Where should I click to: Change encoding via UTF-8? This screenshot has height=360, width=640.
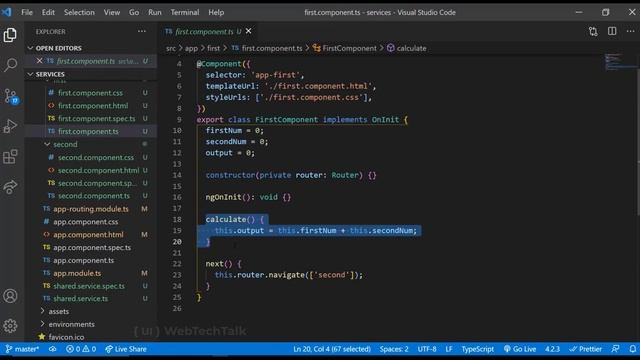(427, 349)
